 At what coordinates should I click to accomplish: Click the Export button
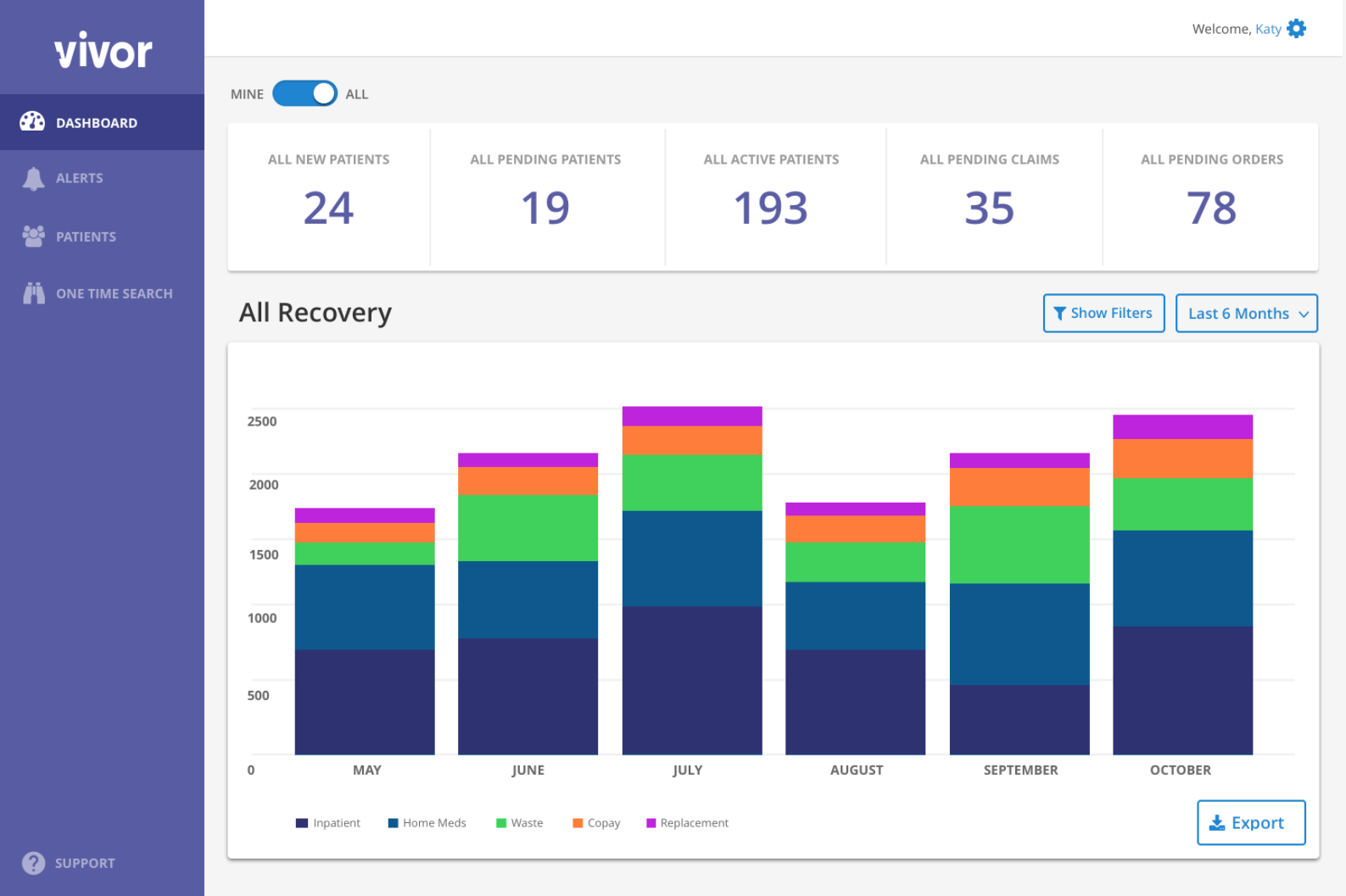coord(1251,822)
